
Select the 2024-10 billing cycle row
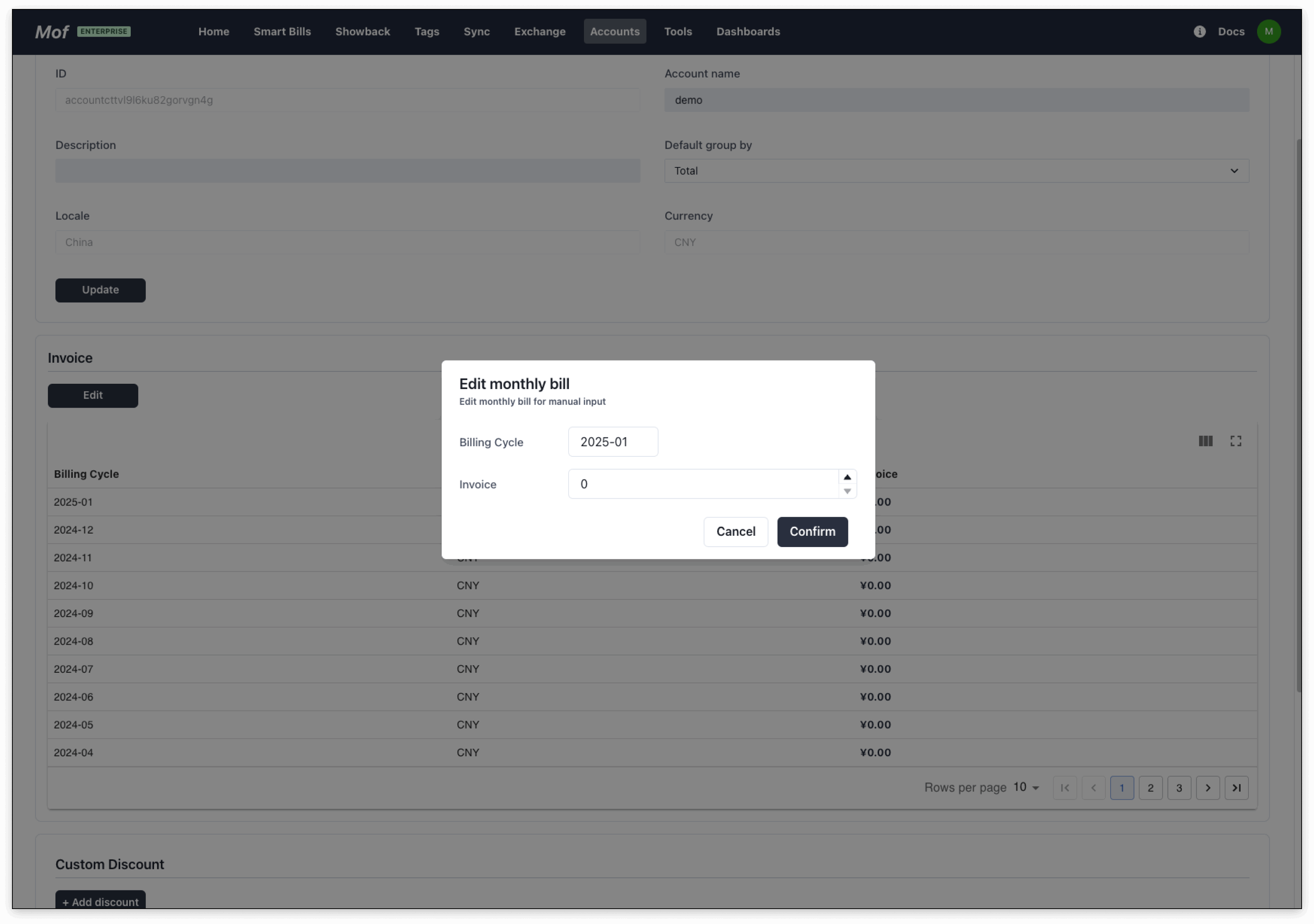pos(653,586)
